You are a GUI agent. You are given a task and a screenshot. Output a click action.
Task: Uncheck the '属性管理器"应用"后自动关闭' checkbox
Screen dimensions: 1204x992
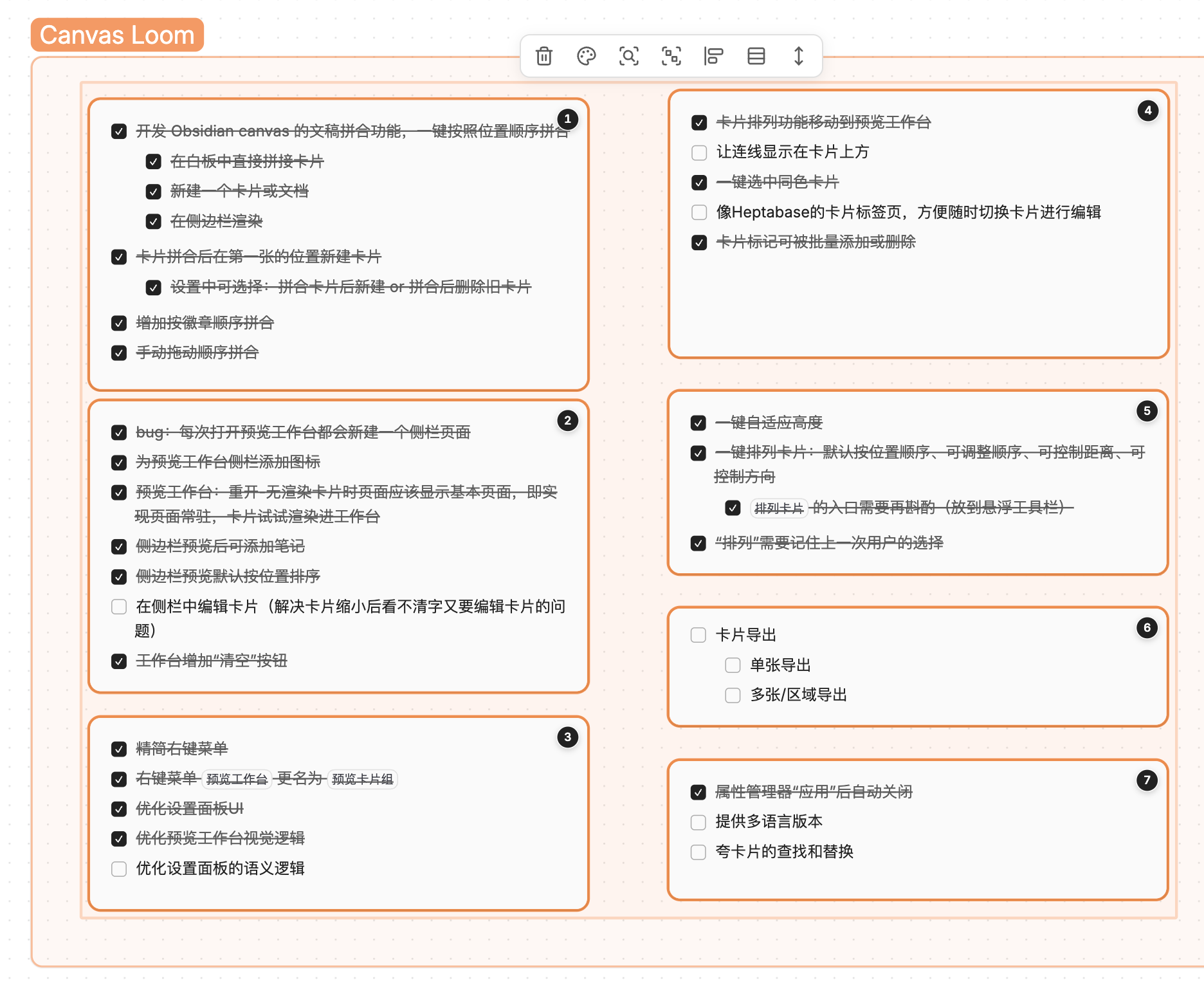[x=698, y=793]
